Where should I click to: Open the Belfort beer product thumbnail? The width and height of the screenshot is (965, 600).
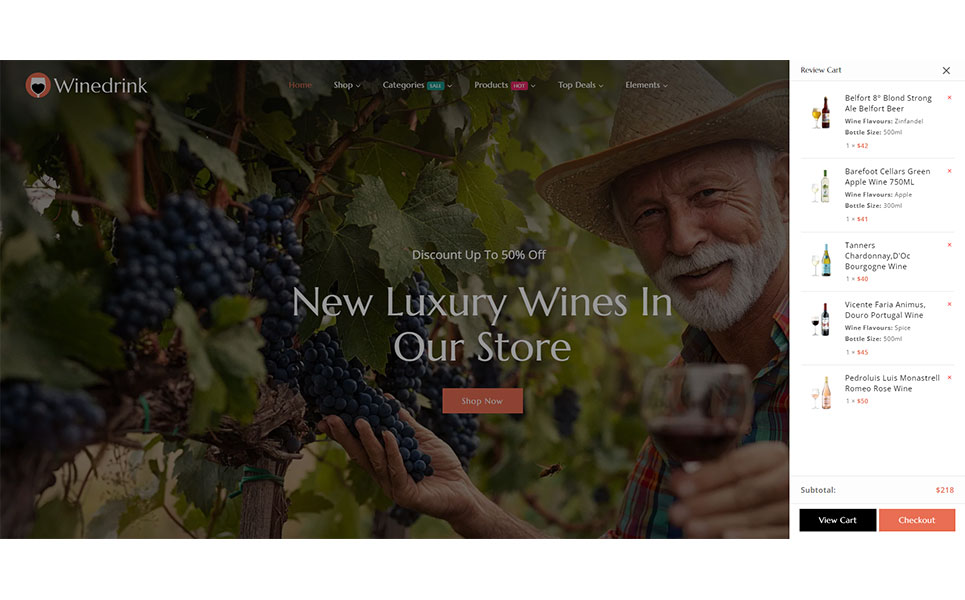(821, 113)
